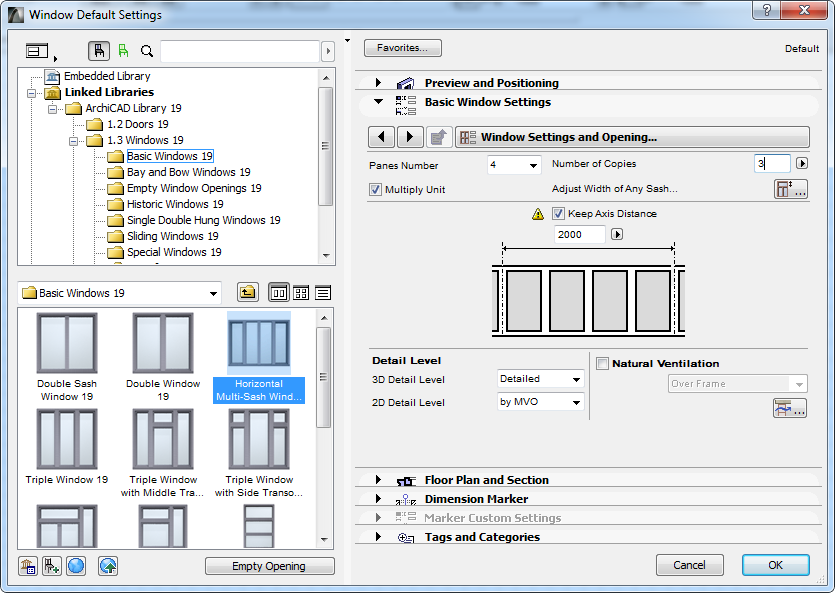Select the green favorites chair icon
835x593 pixels.
coord(124,51)
